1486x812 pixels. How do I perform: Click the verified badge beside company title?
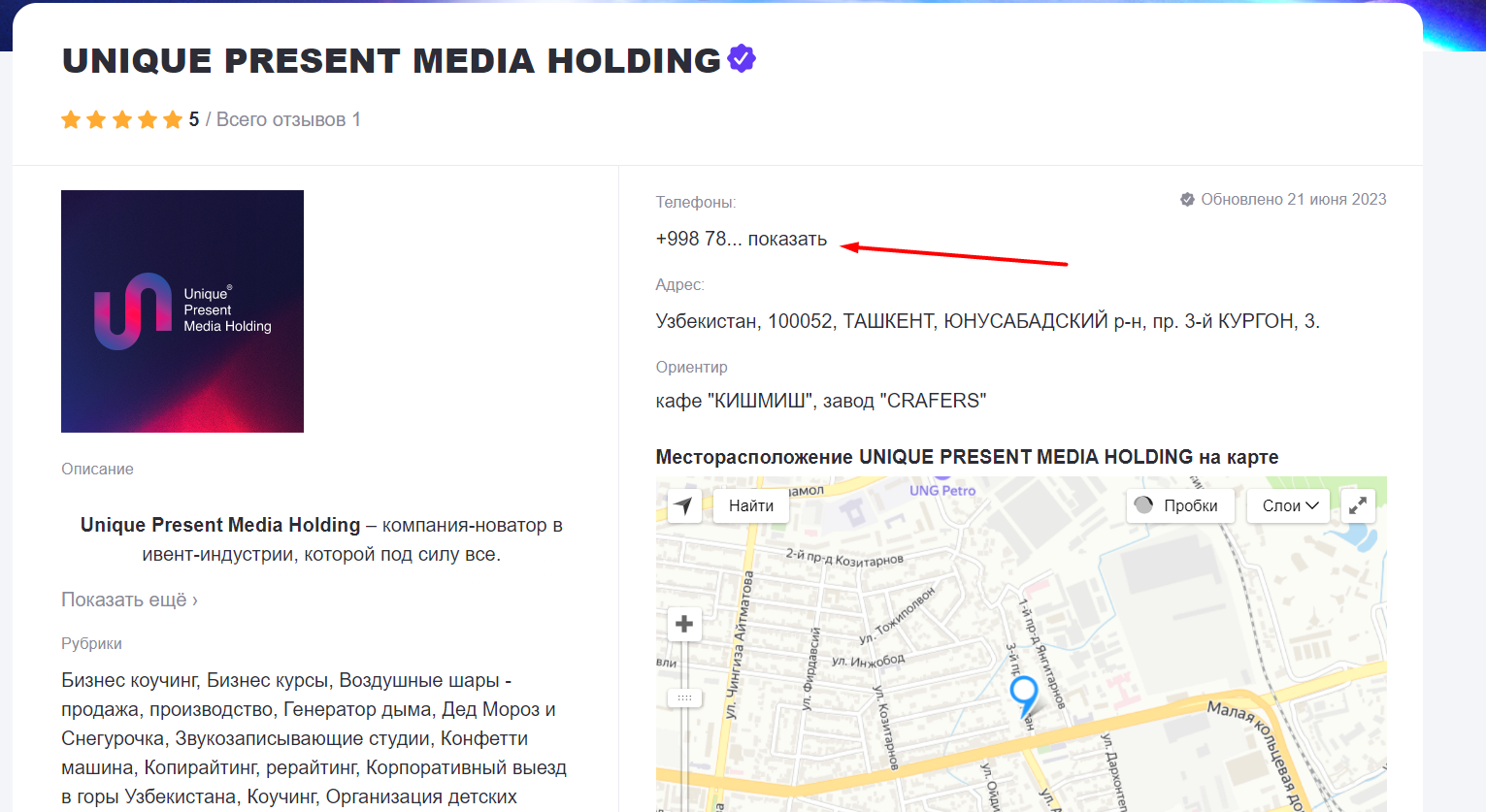742,58
